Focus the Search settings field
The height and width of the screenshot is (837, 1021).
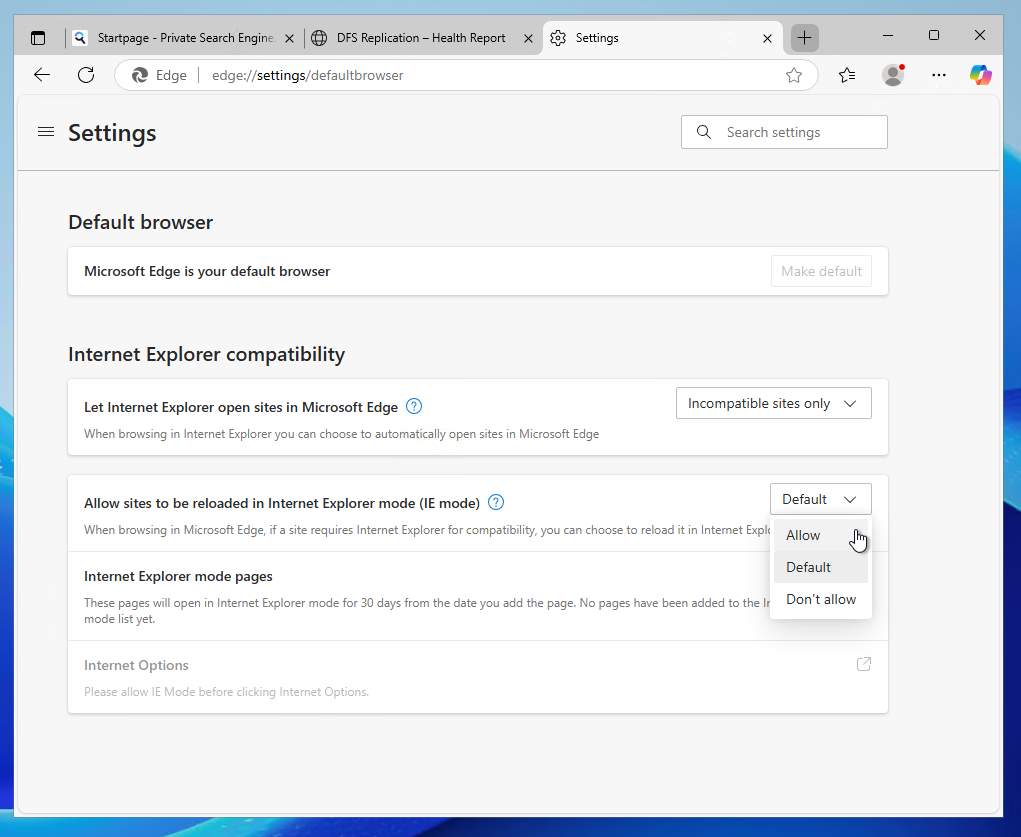click(x=784, y=132)
